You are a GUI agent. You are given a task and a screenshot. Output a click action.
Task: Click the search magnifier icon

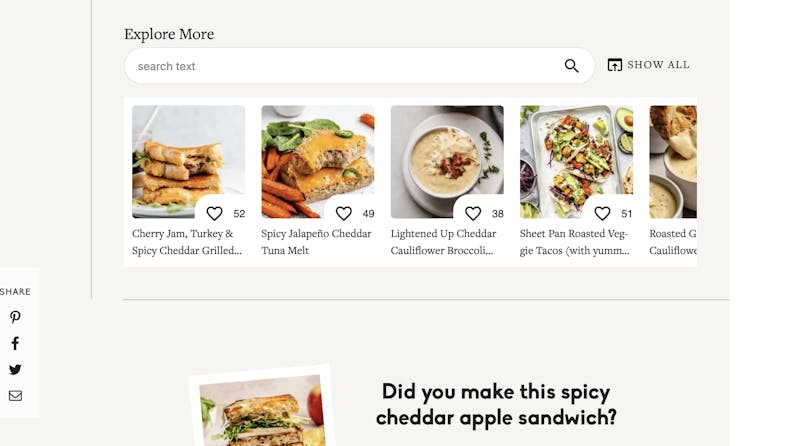(x=571, y=66)
